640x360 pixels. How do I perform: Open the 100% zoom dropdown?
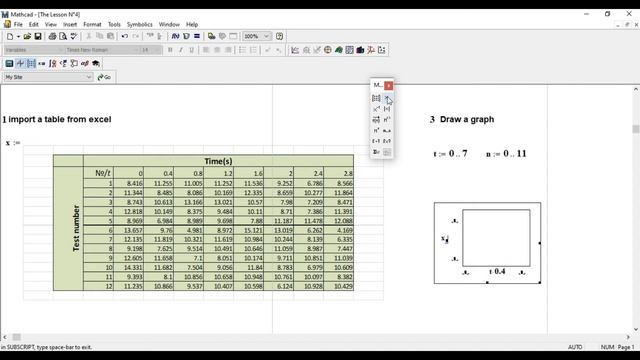point(267,36)
